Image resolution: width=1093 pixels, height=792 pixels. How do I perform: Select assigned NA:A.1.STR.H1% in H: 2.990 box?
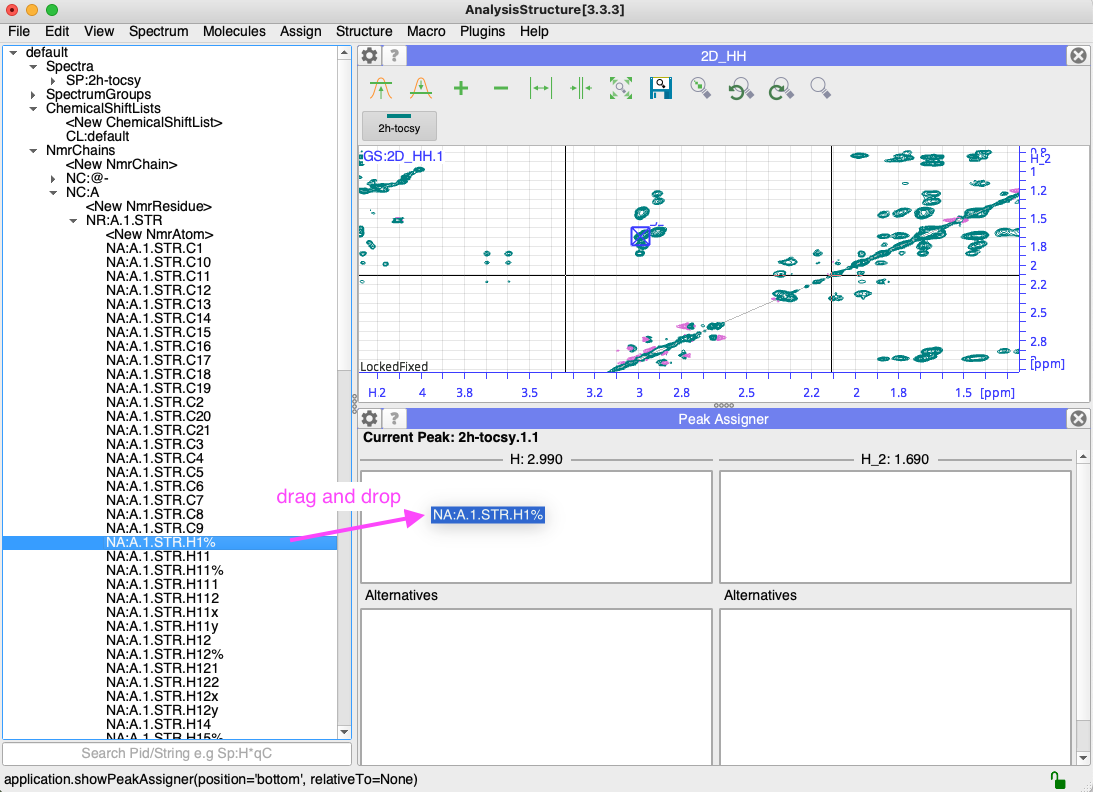point(487,515)
